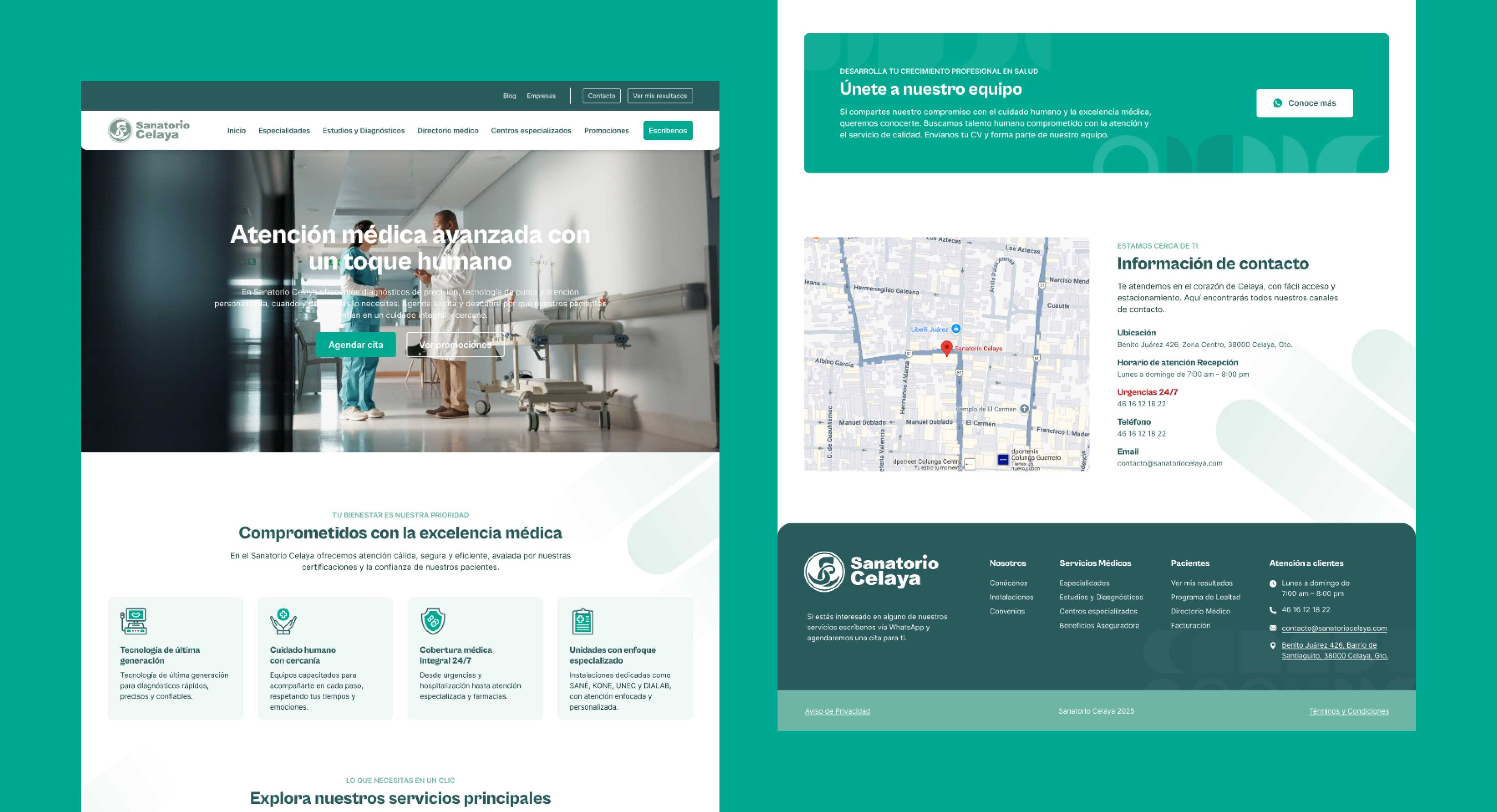Click contacto@sanatoriocelaya.com footer email link
Viewport: 1497px width, 812px height.
click(1334, 628)
